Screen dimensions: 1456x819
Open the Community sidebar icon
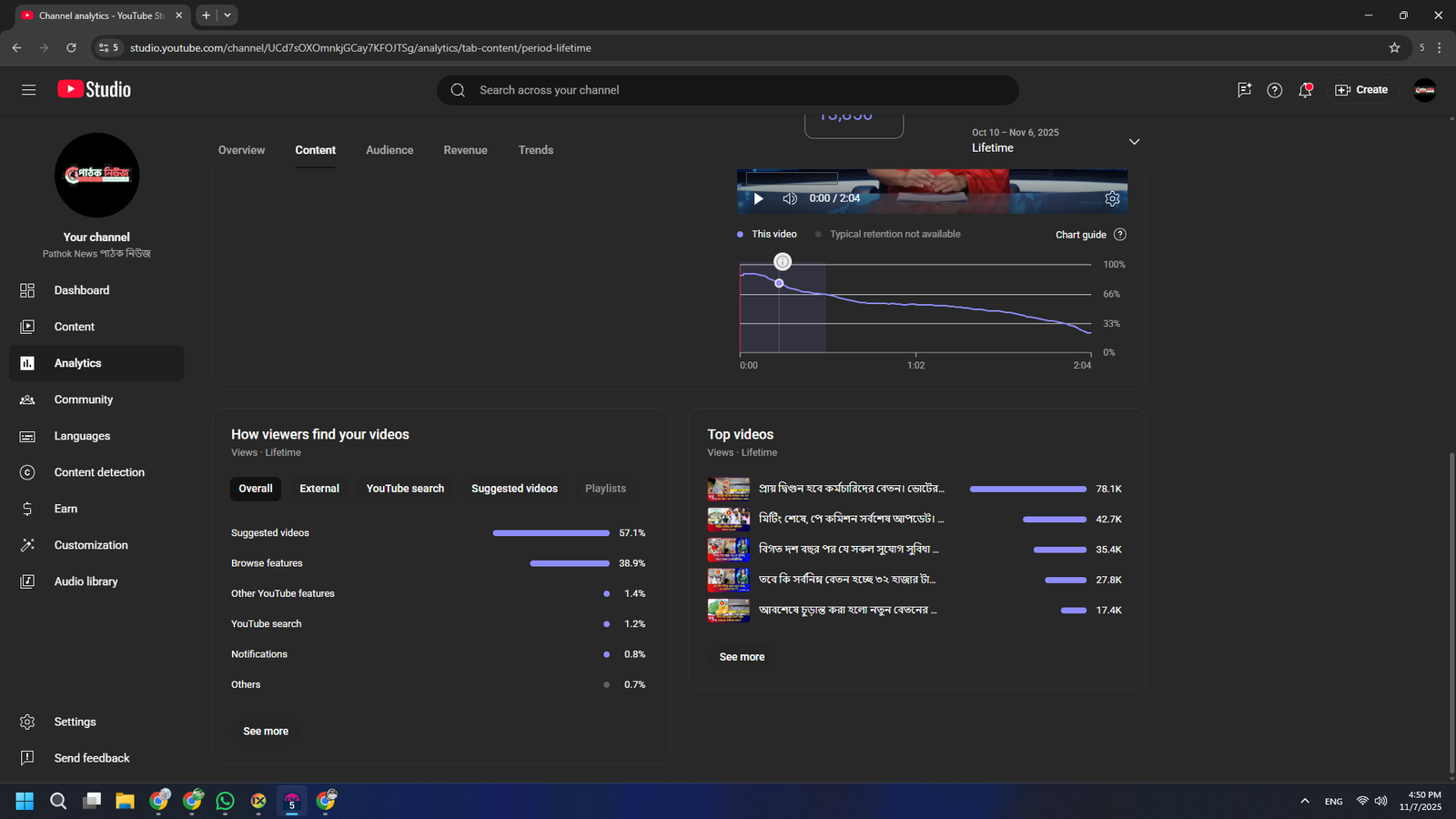tap(27, 399)
